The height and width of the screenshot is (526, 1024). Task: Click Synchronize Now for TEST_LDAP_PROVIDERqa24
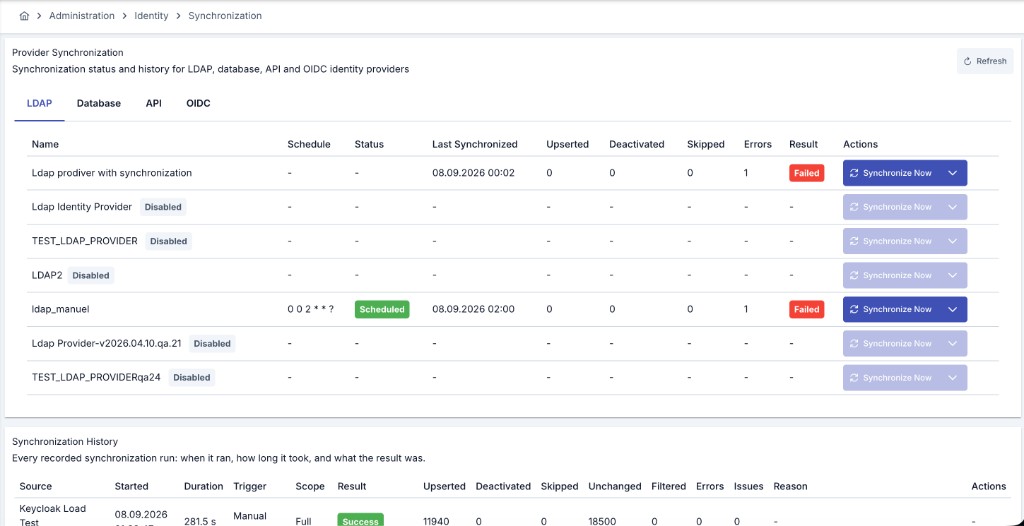coord(890,378)
